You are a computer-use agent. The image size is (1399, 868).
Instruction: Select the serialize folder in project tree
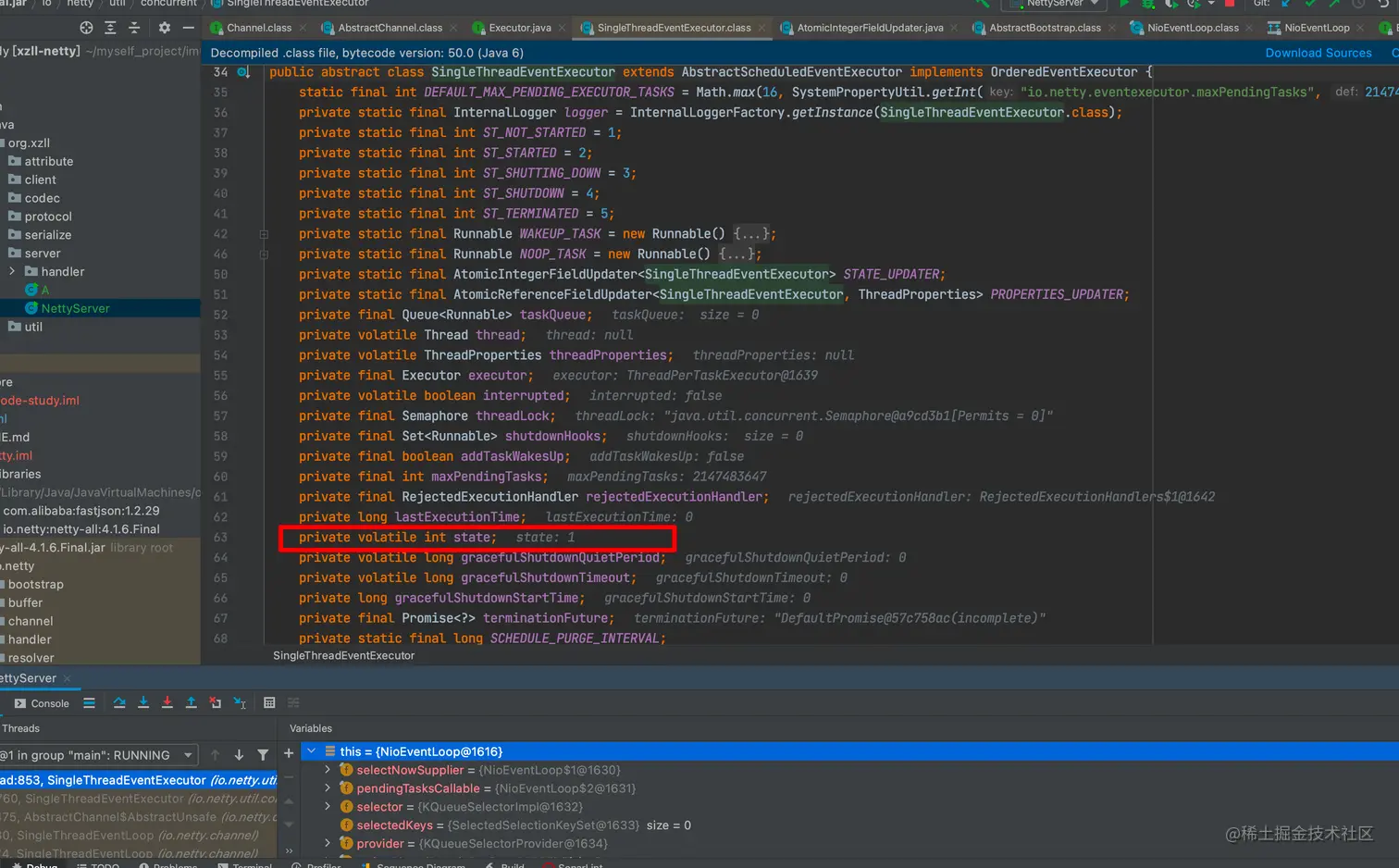coord(48,235)
